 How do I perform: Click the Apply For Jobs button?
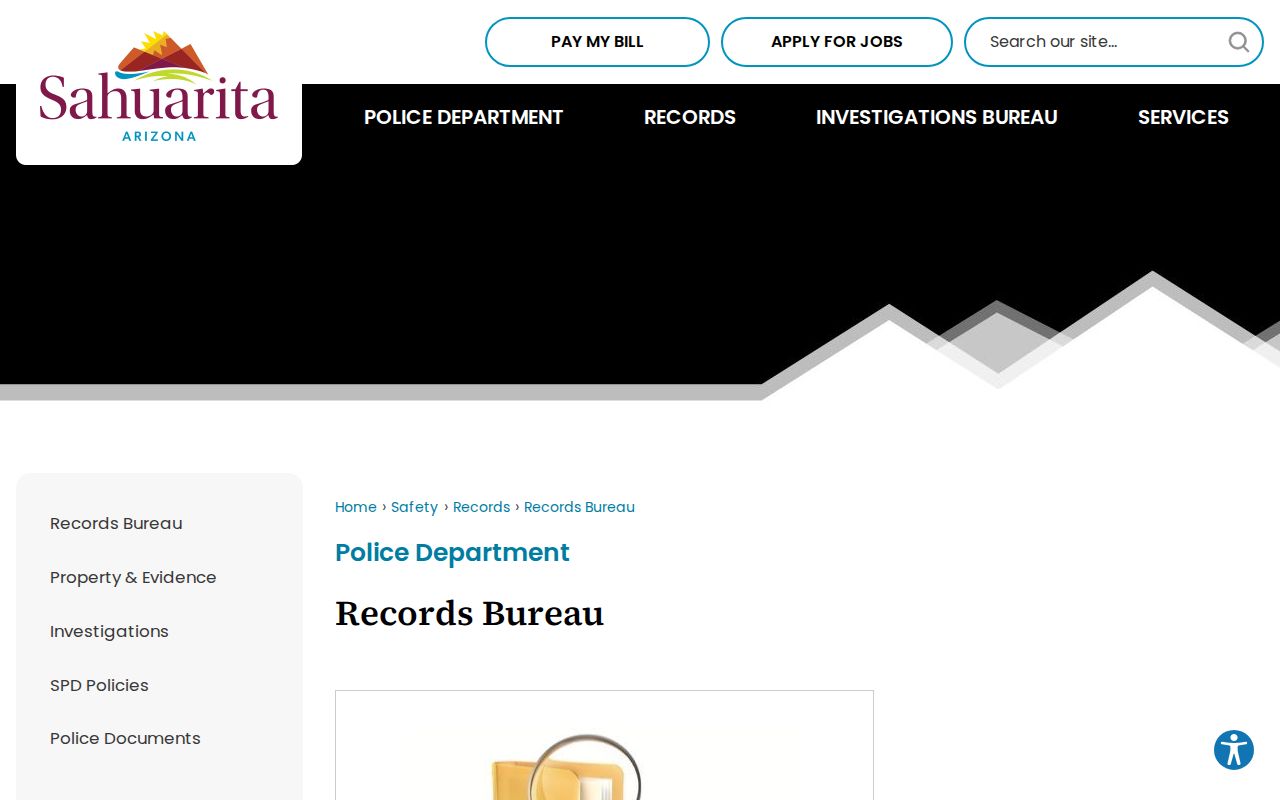coord(836,42)
